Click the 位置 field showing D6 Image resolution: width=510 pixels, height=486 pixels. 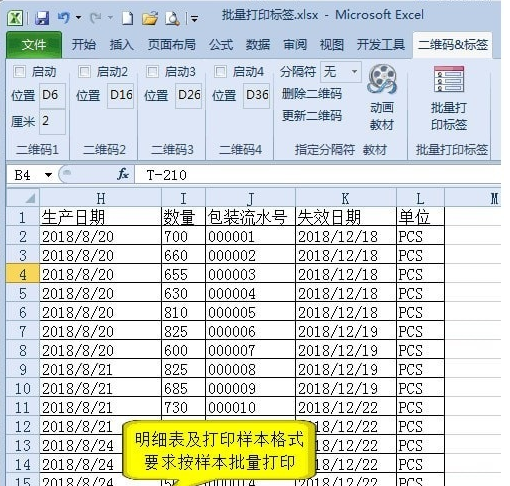[x=52, y=95]
